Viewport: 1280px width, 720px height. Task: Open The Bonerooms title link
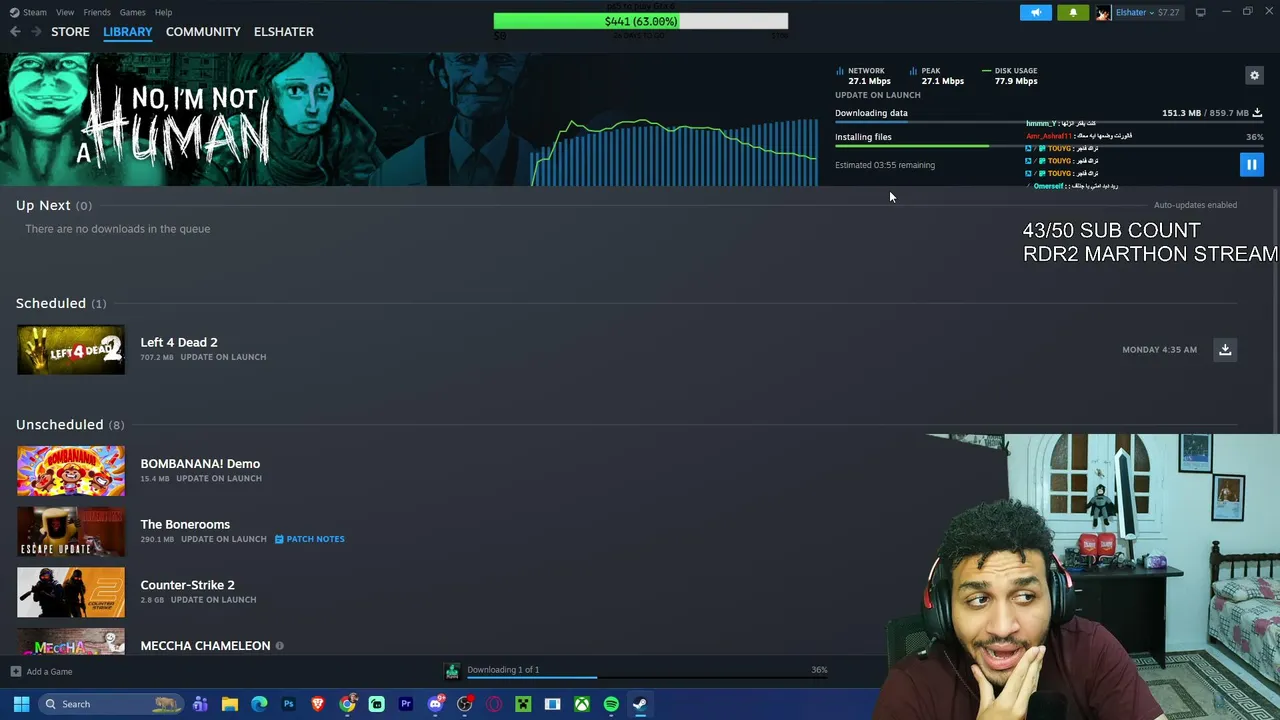[185, 524]
